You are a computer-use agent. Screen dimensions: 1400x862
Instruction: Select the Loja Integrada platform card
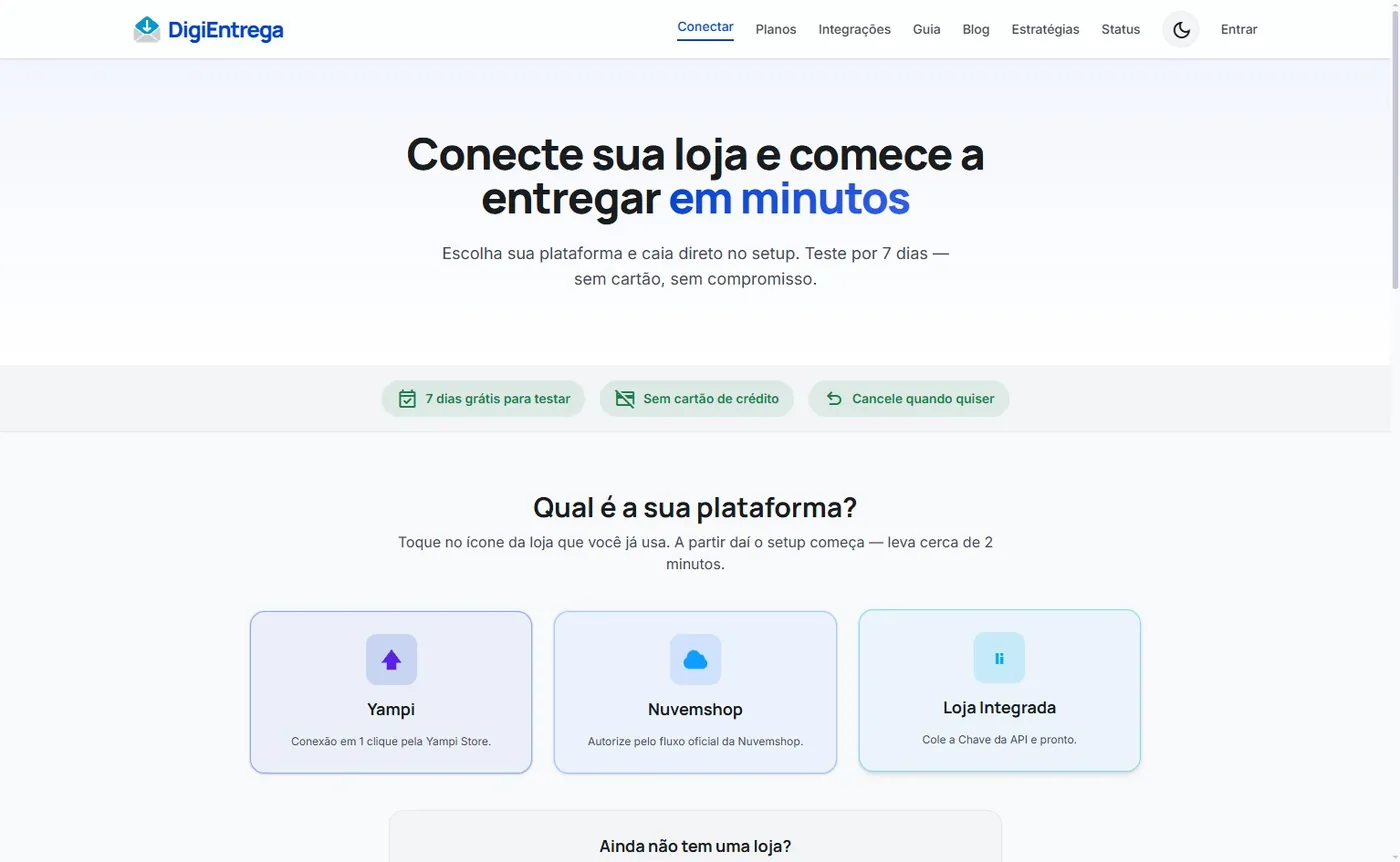999,690
